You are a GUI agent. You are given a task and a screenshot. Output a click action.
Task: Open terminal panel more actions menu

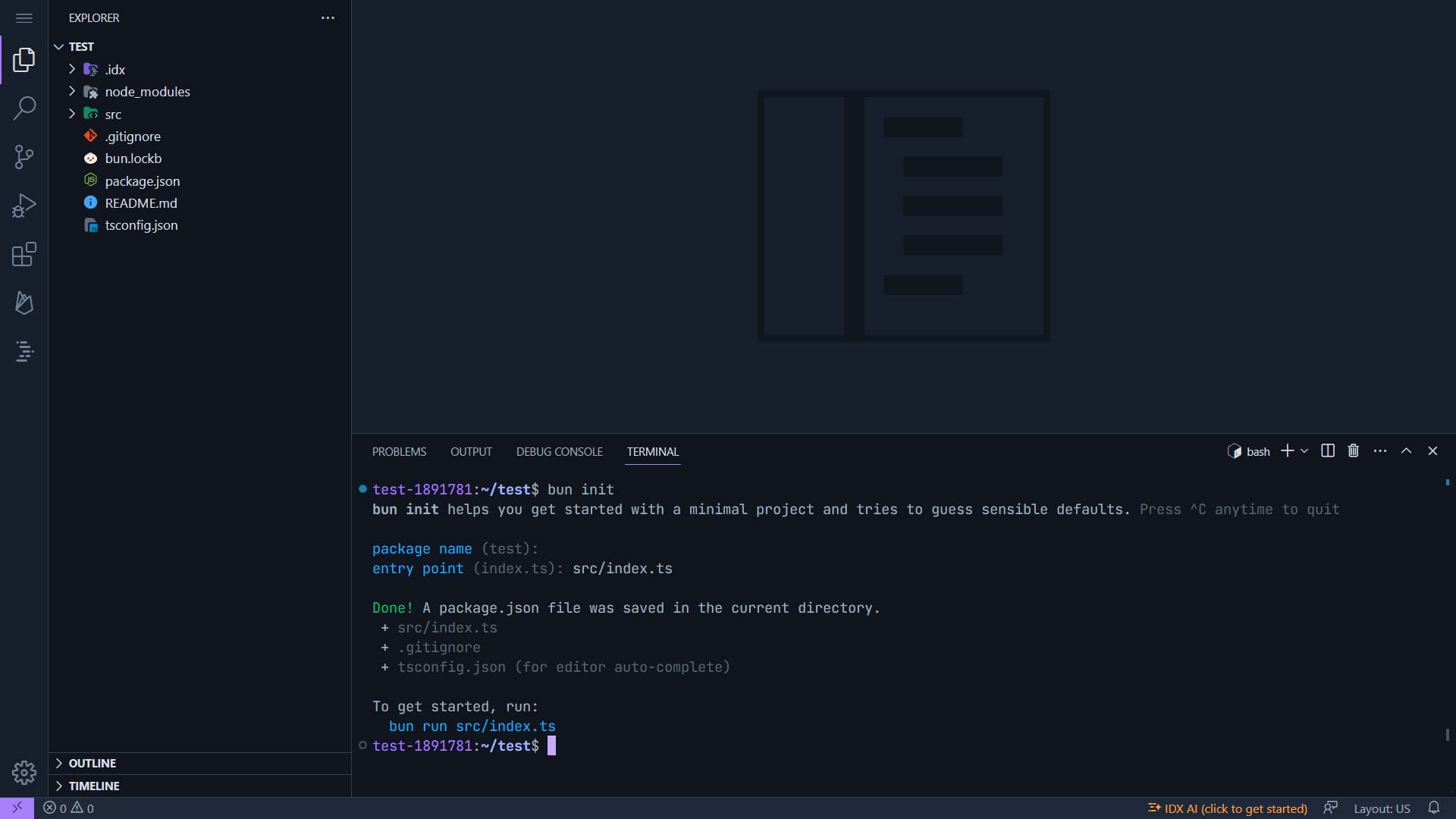pos(1380,451)
